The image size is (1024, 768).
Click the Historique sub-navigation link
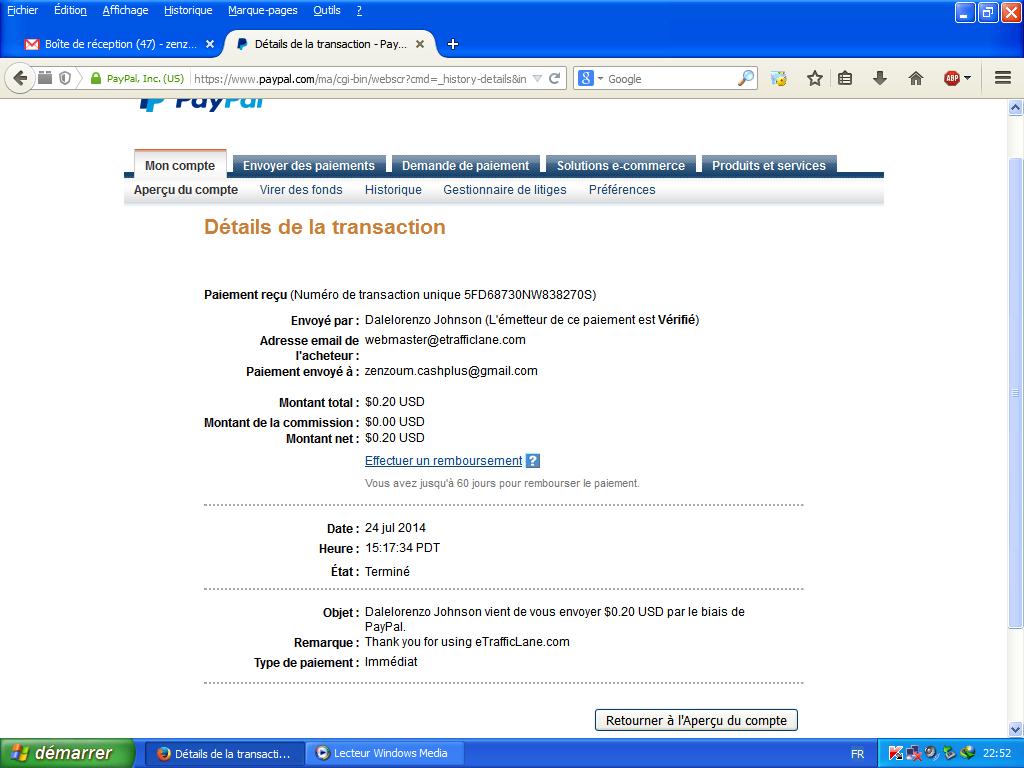click(x=393, y=189)
